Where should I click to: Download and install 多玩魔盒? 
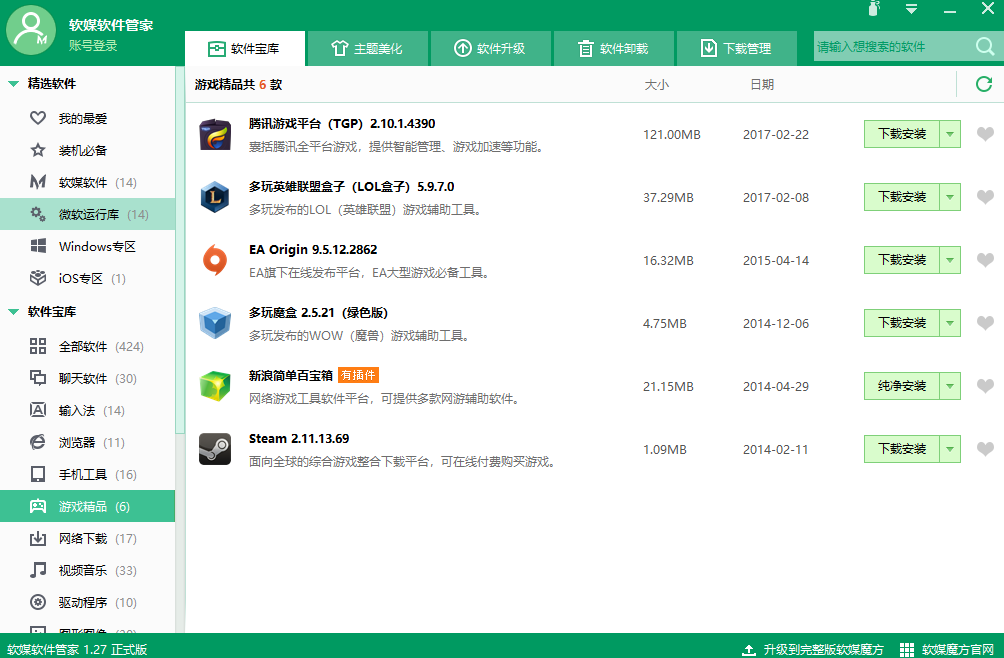(902, 323)
